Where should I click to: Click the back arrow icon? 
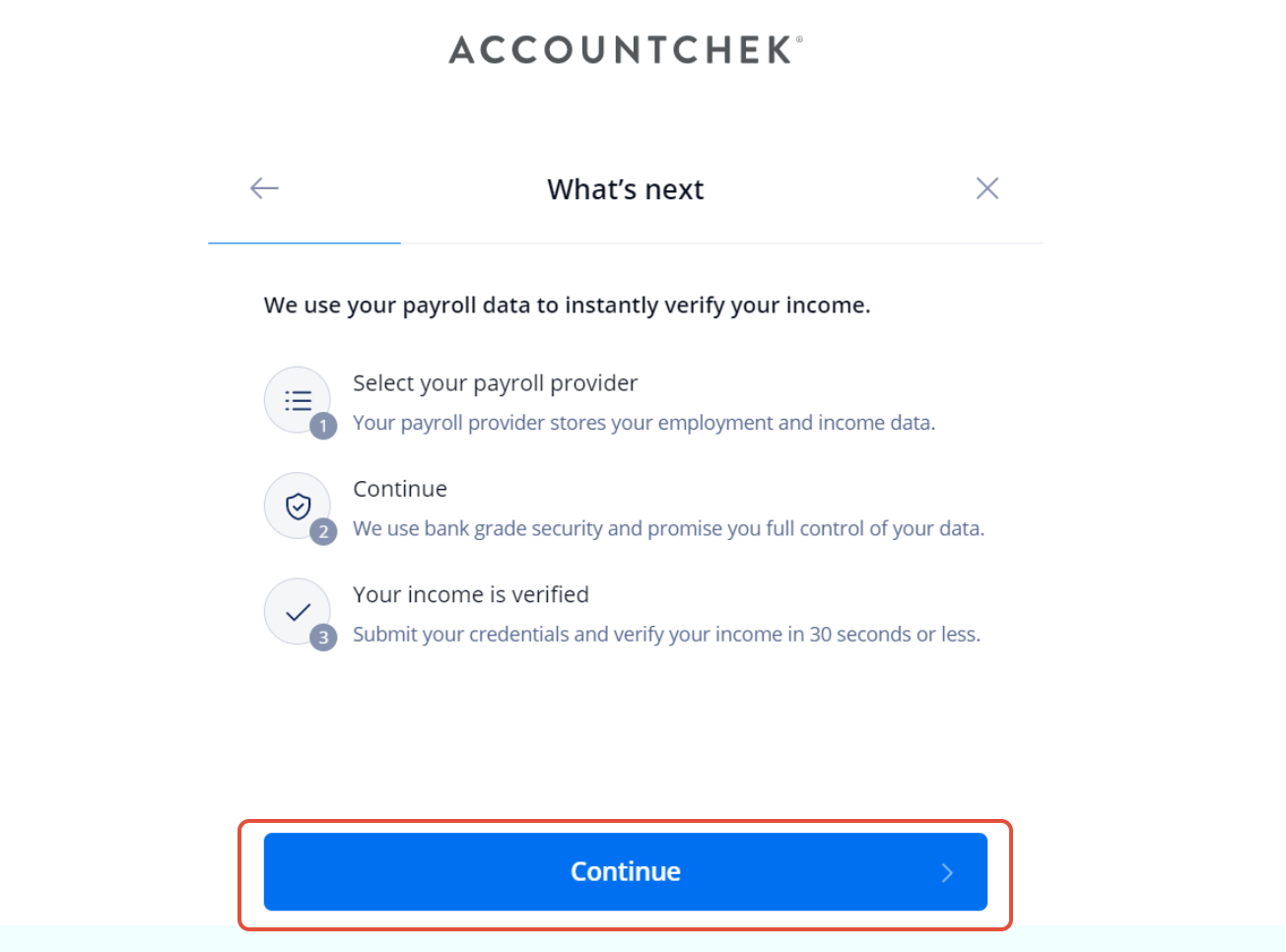263,187
